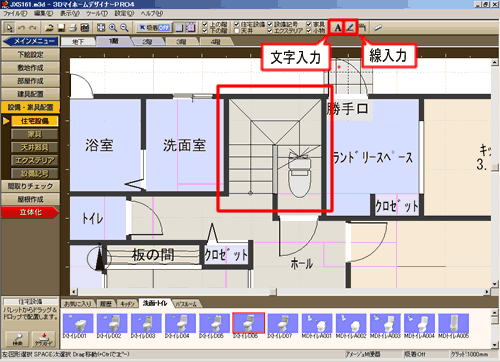Open the お気に入り palette tab

78,304
